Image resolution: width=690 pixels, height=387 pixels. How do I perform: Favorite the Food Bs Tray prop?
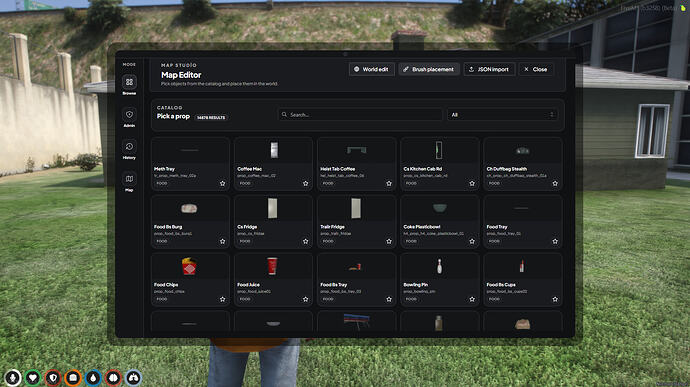(389, 299)
